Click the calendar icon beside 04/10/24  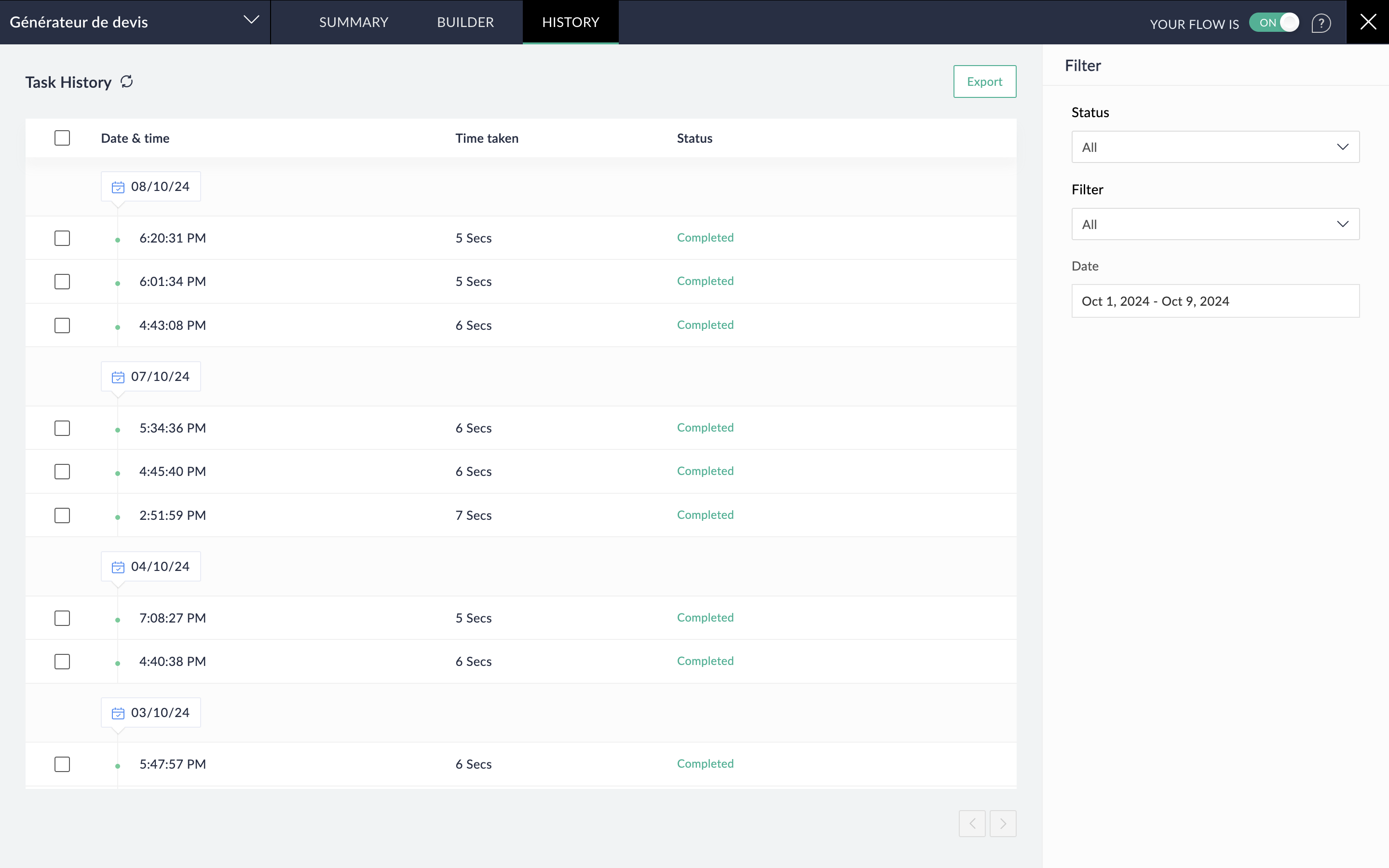[118, 567]
